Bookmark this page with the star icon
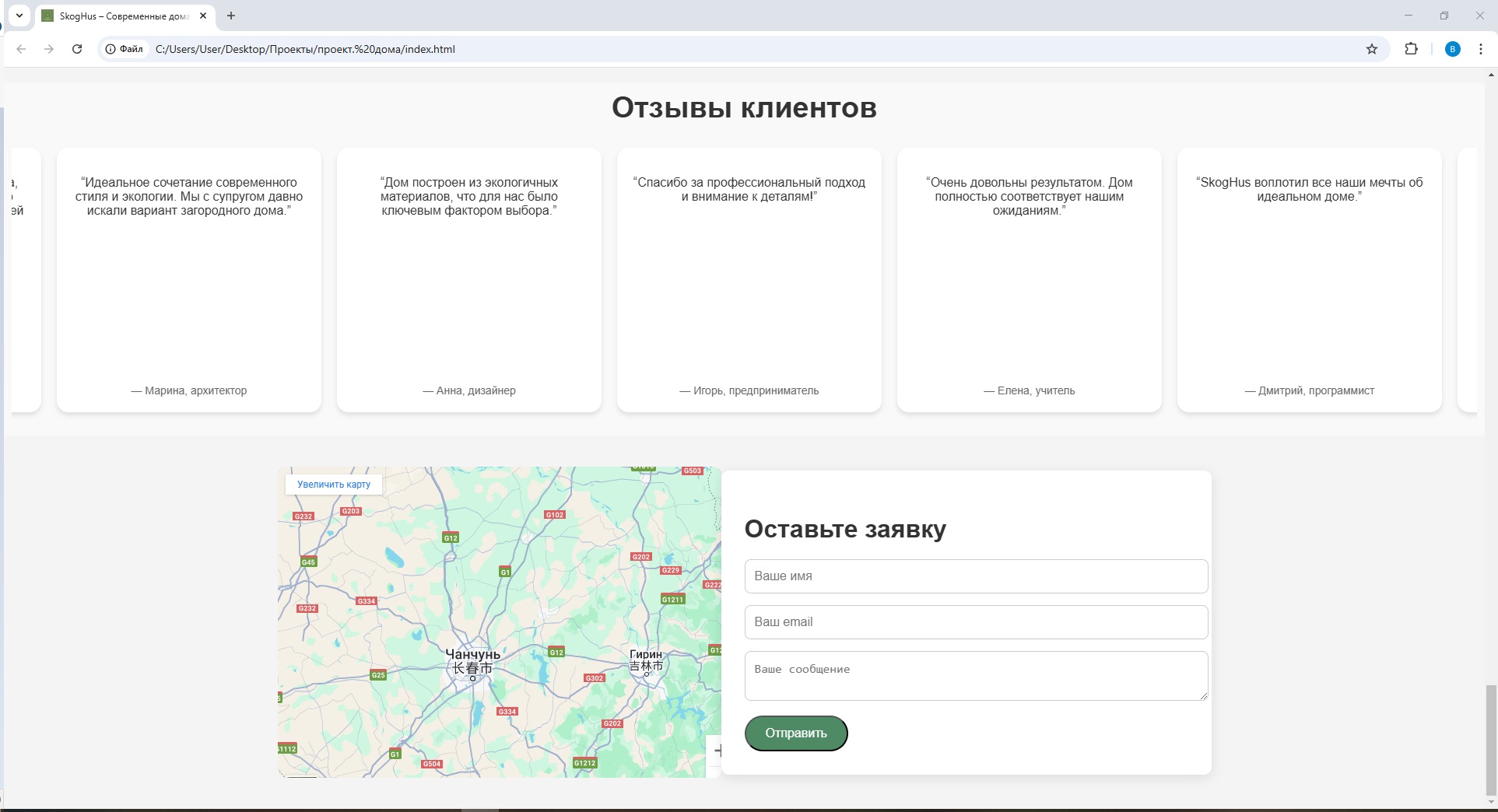Viewport: 1498px width, 812px height. (1372, 49)
